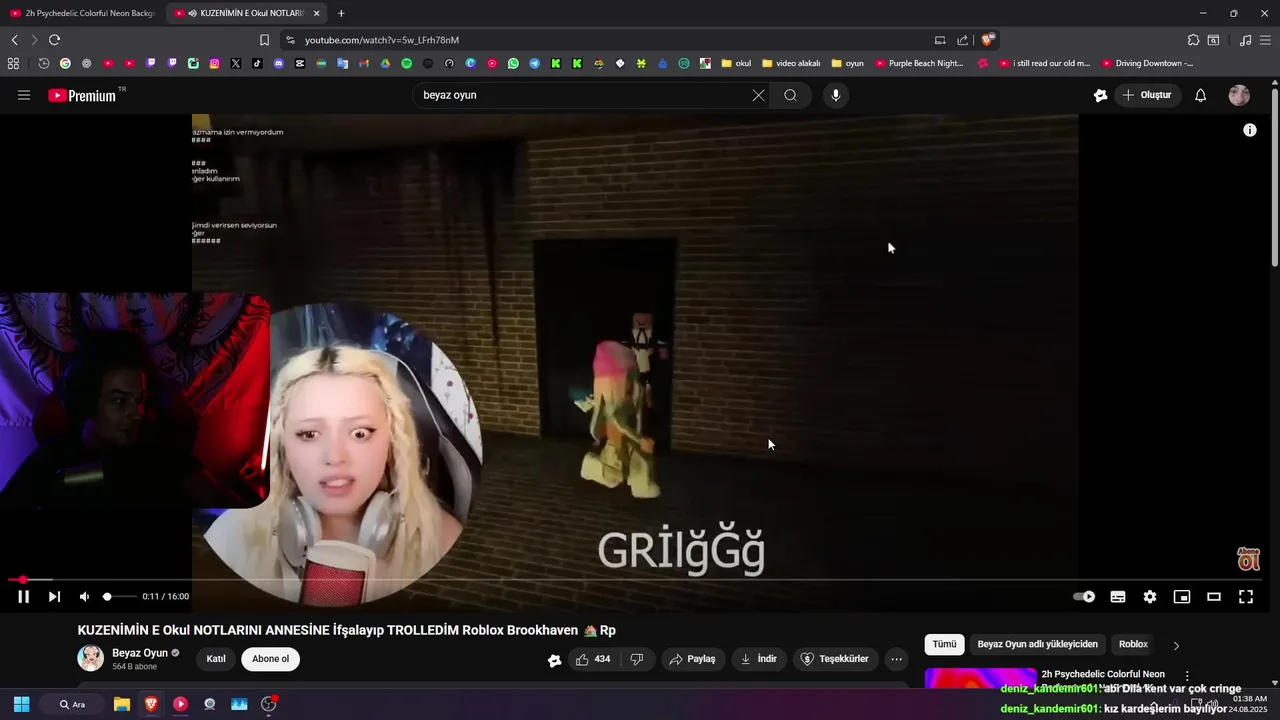Click 'Paylaş' to share the video

692,659
